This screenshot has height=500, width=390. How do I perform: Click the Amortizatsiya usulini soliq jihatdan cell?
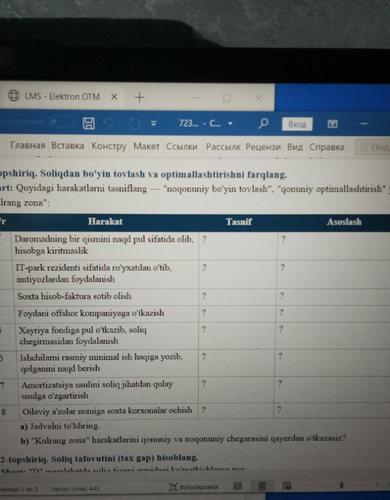tap(108, 390)
